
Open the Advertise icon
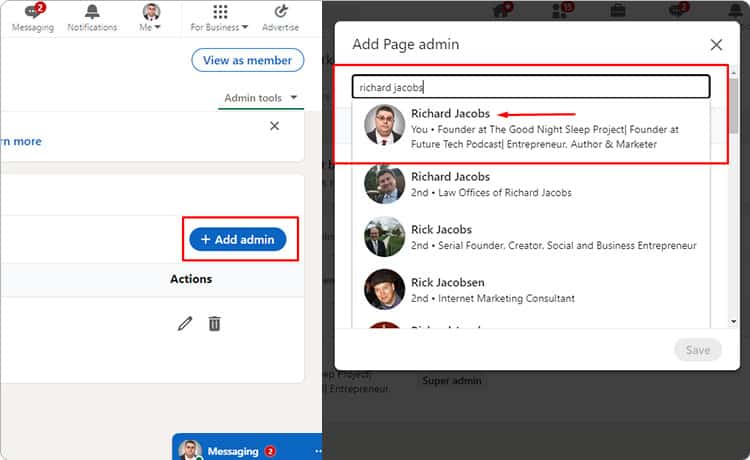280,17
